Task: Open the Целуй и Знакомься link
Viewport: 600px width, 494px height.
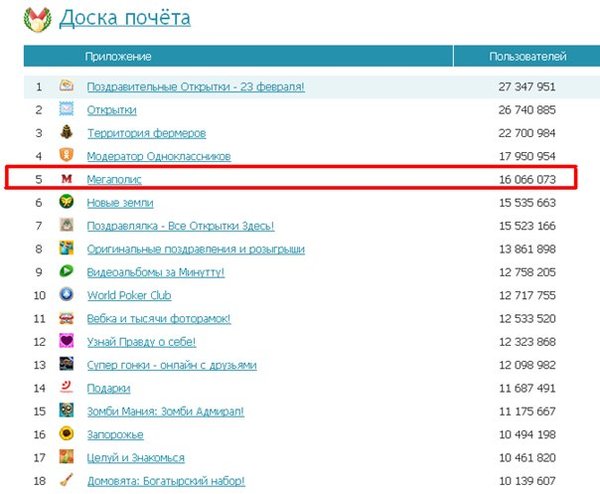Action: 135,458
